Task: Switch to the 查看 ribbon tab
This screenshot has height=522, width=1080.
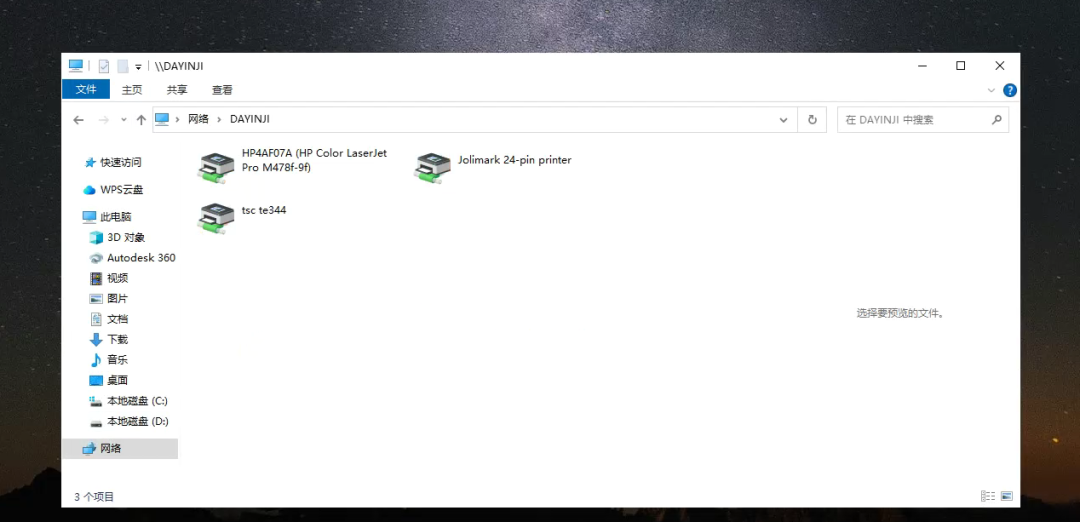Action: point(222,90)
